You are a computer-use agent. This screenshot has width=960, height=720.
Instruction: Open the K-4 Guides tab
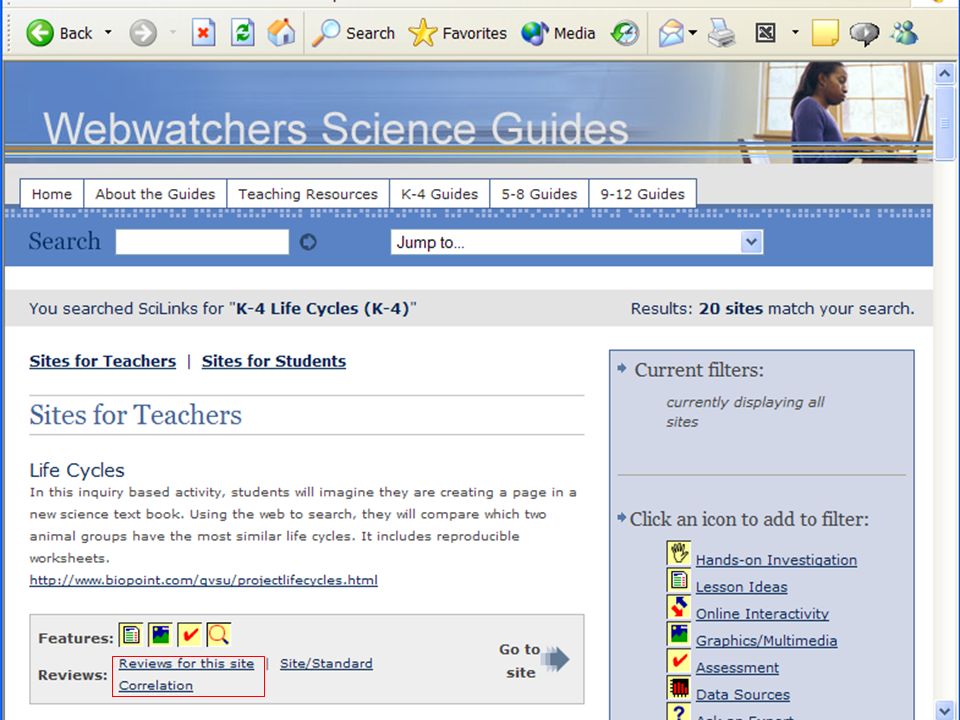[x=440, y=194]
